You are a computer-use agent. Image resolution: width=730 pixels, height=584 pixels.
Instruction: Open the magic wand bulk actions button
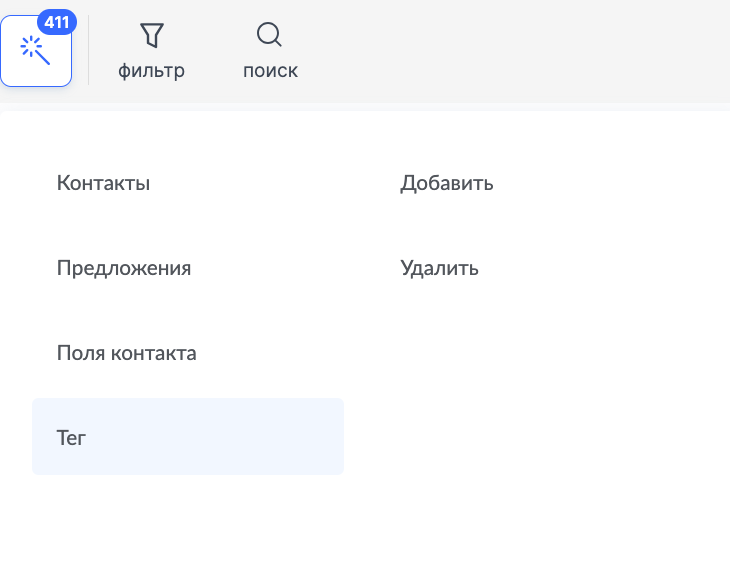coord(36,51)
